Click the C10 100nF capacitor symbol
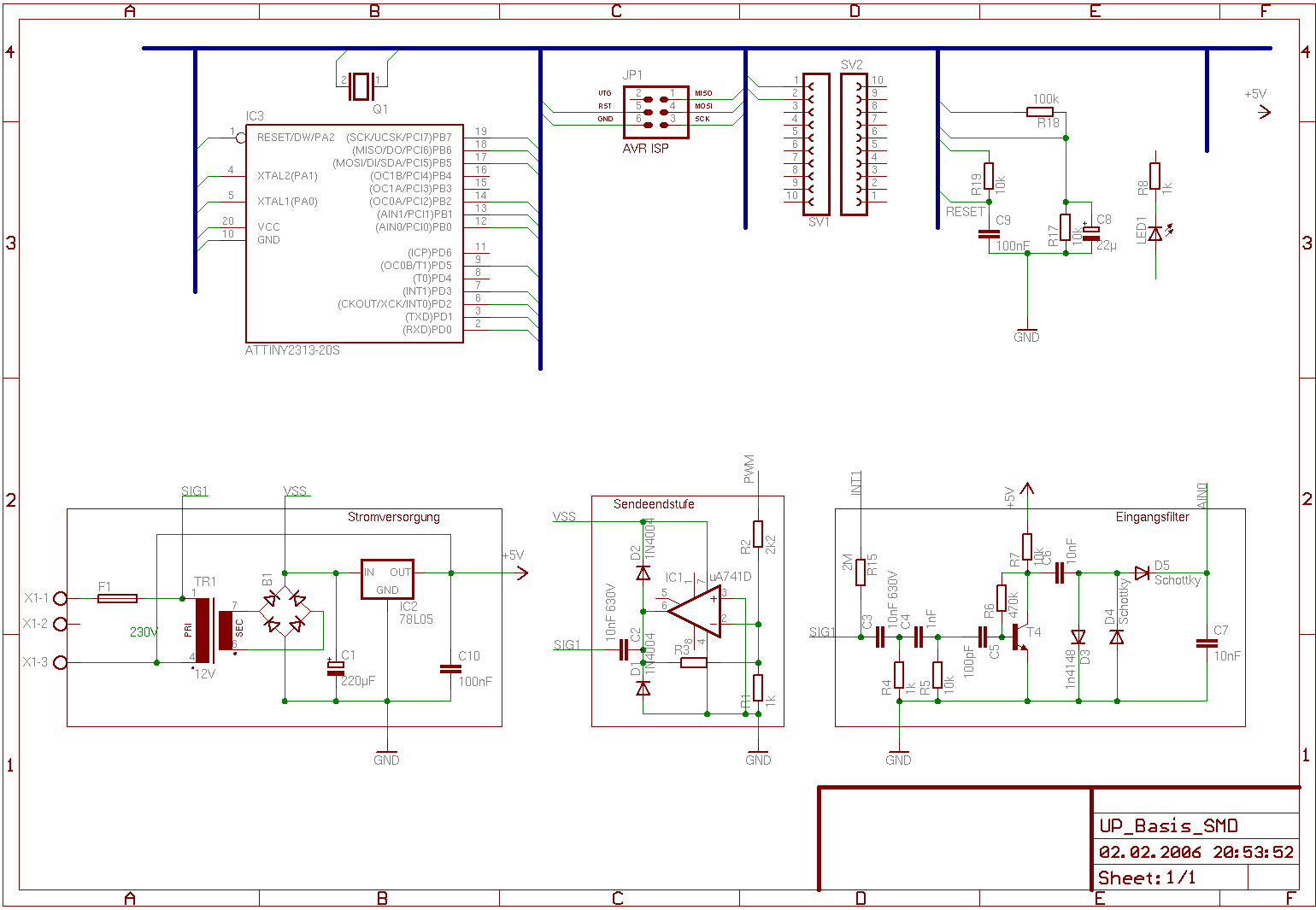 [x=450, y=669]
